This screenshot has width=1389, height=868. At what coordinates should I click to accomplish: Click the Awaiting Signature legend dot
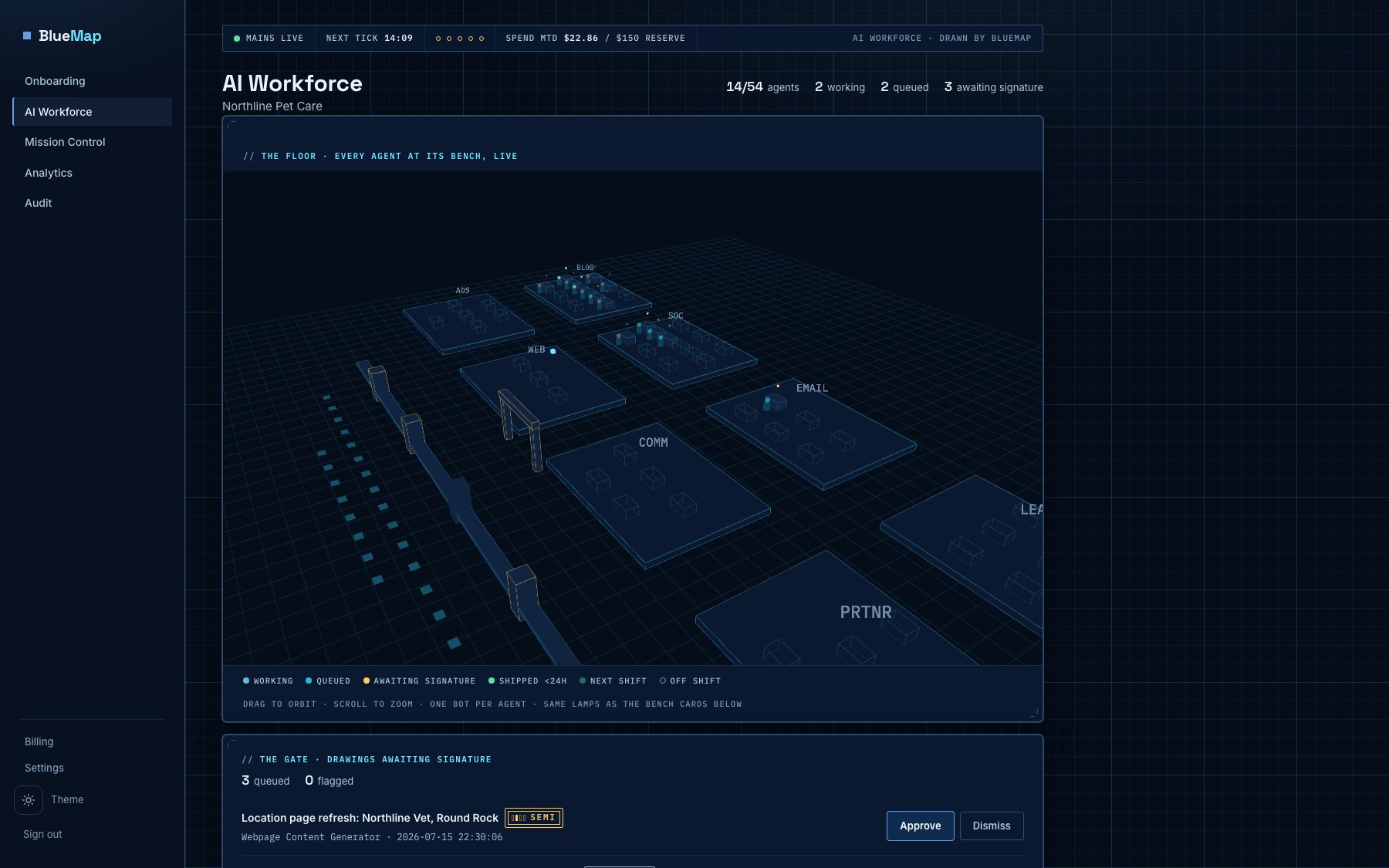pos(367,681)
